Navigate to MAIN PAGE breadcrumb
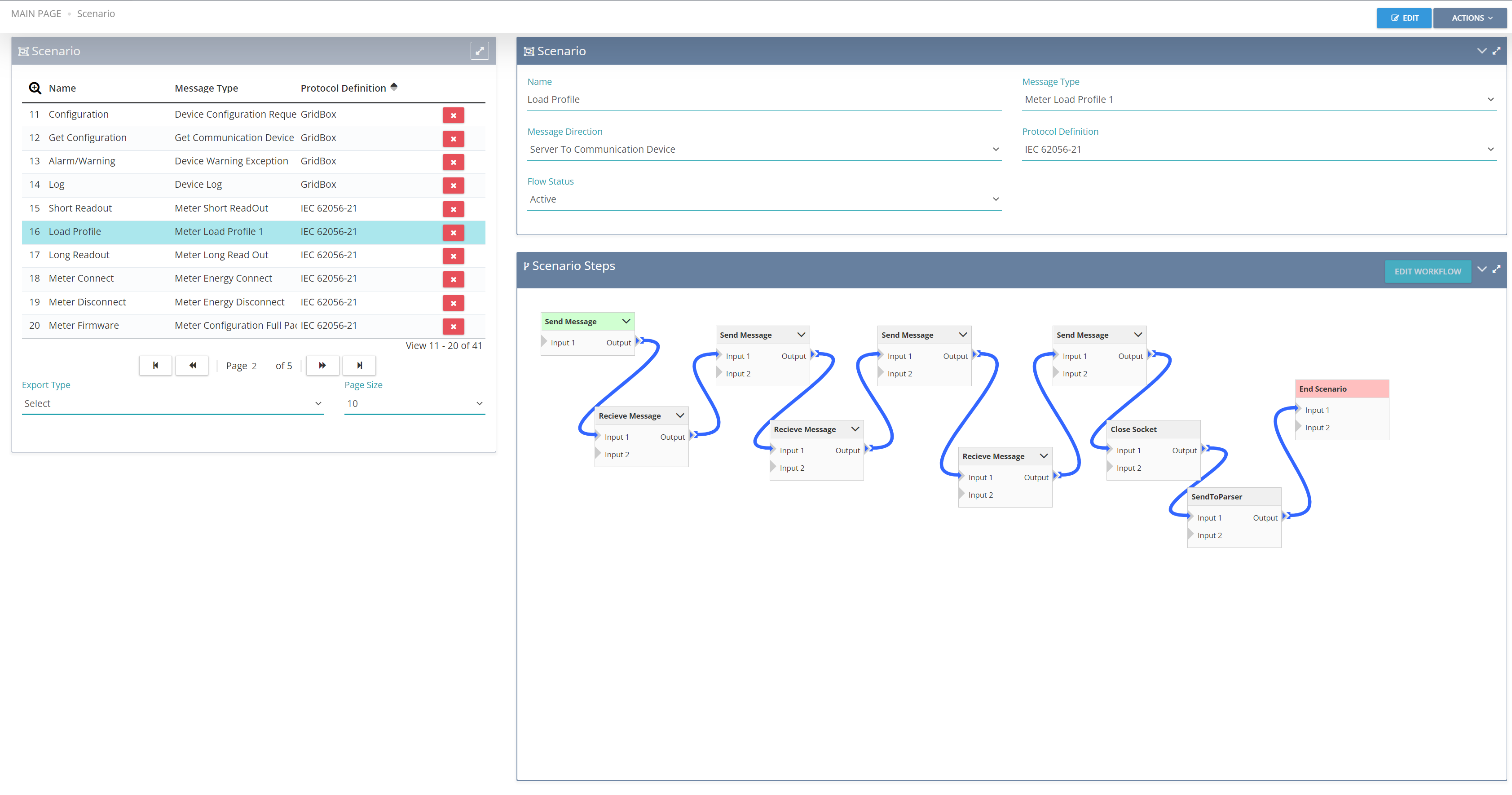The height and width of the screenshot is (795, 1512). (x=36, y=13)
